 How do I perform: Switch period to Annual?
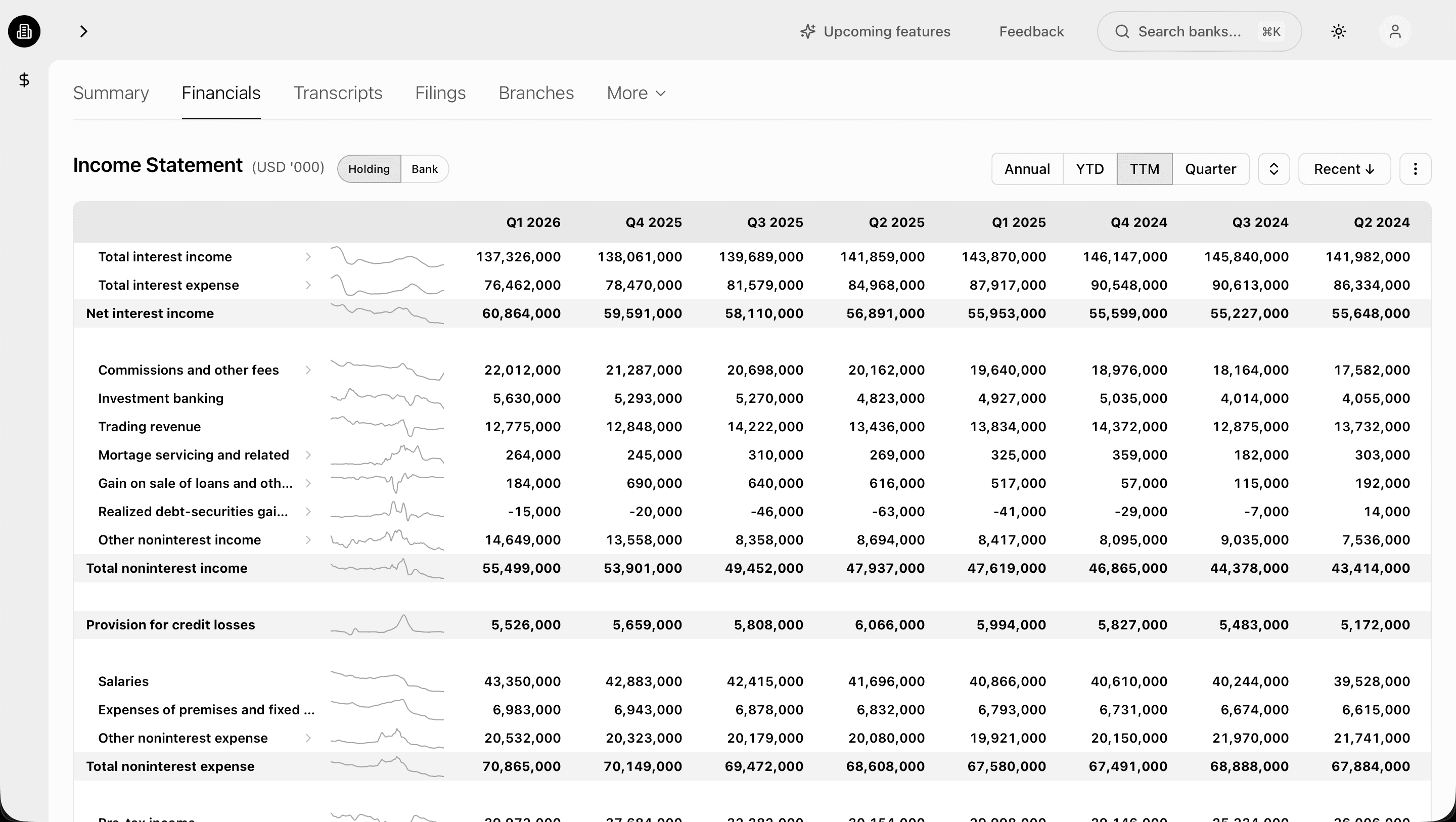click(x=1027, y=169)
